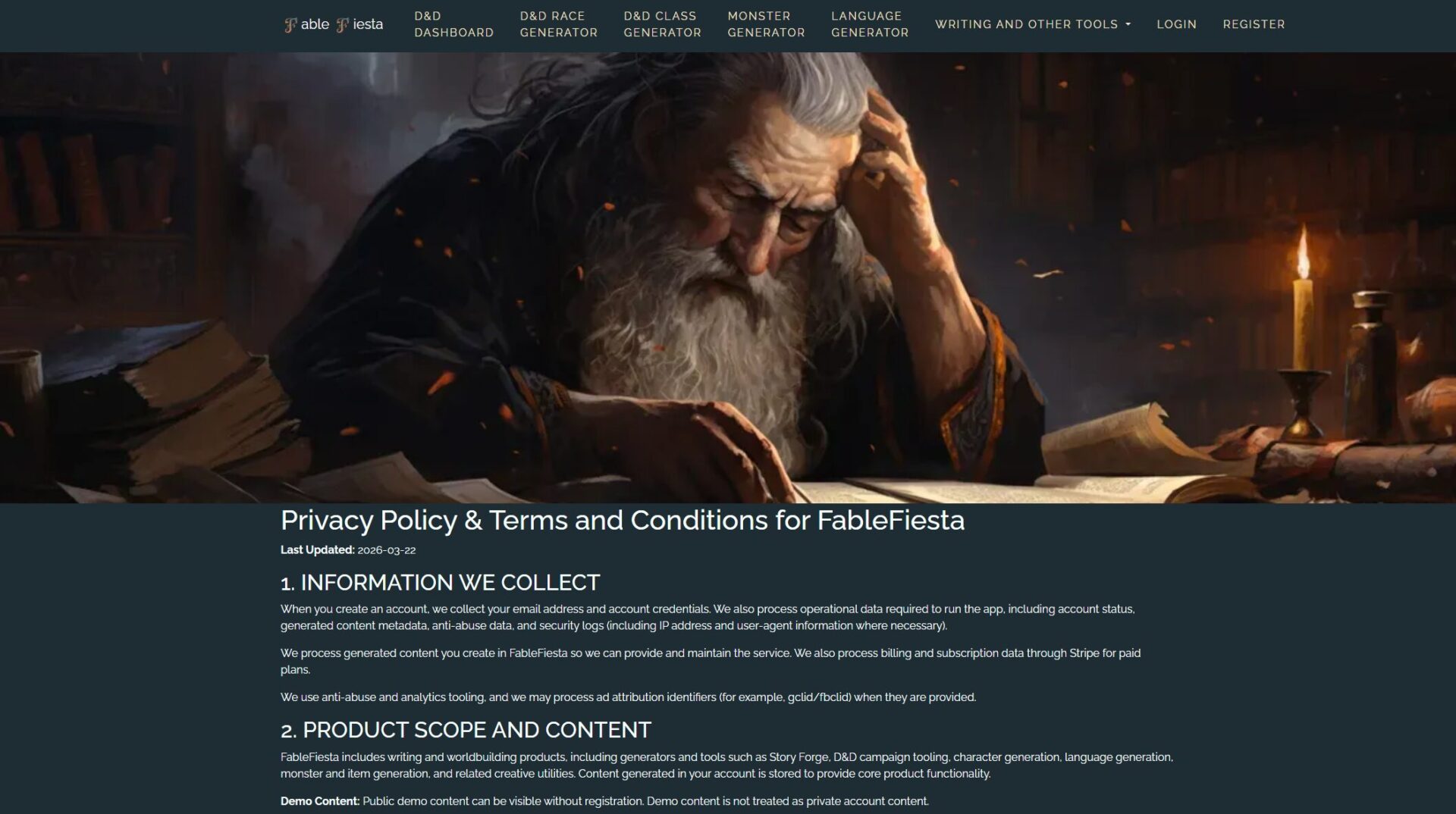The height and width of the screenshot is (814, 1456).
Task: Click the Product Scope and Content heading
Action: pyautogui.click(x=466, y=730)
